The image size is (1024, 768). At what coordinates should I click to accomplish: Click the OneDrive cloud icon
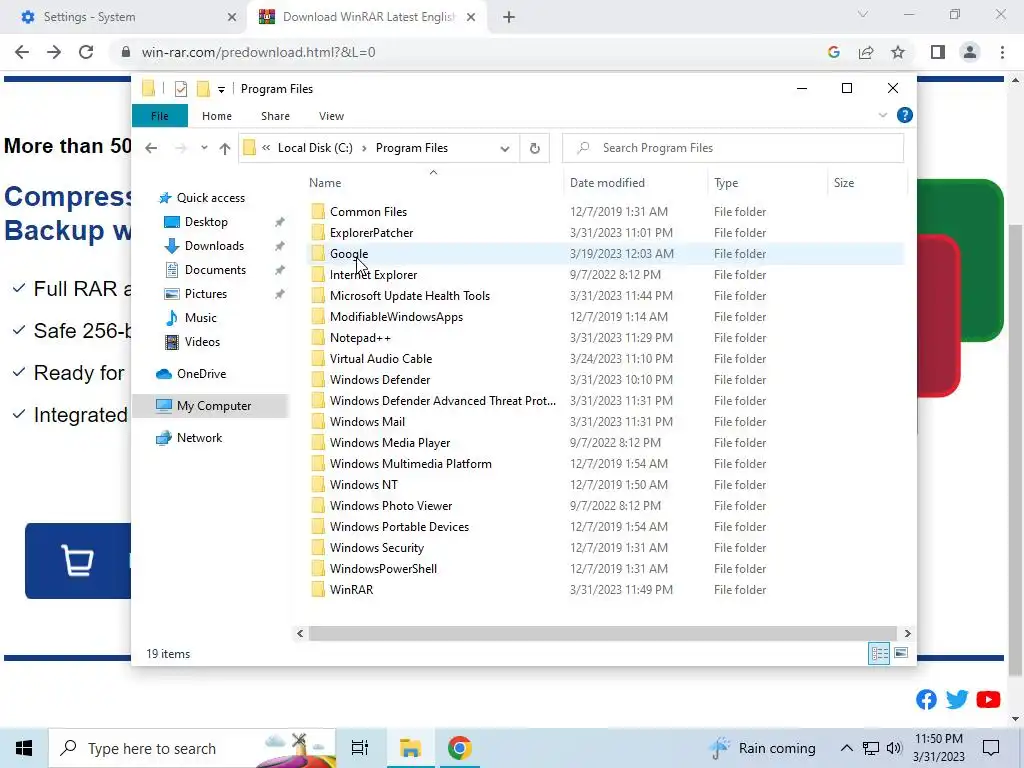click(164, 374)
